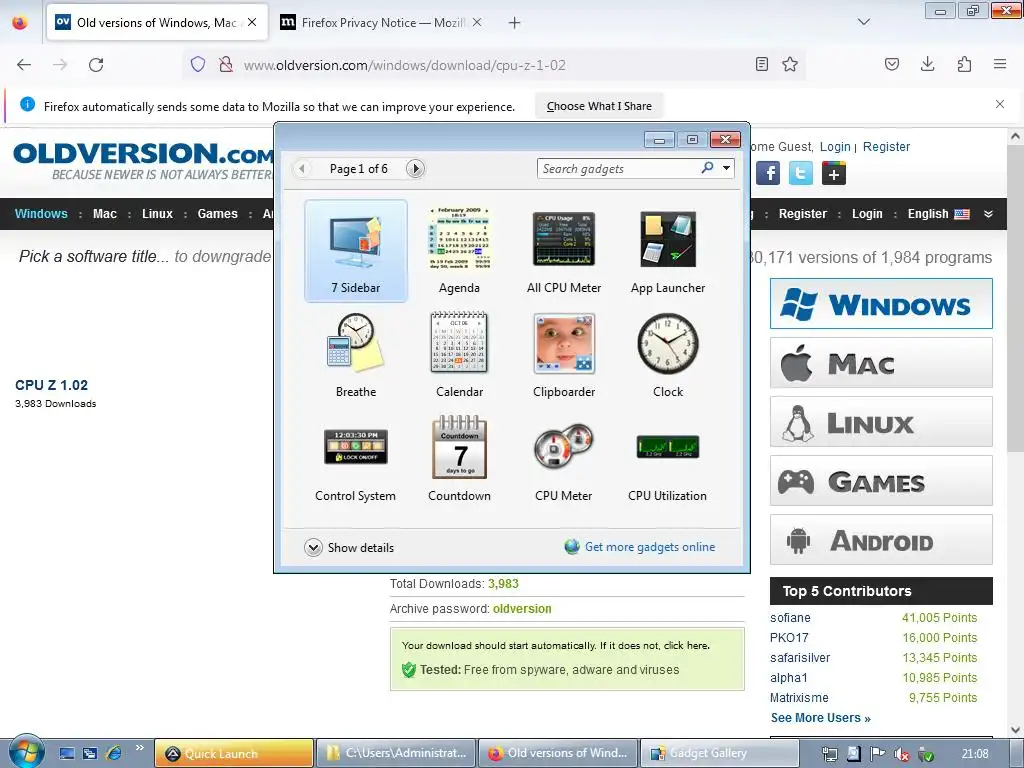Choose the Calendar gadget

tap(459, 355)
